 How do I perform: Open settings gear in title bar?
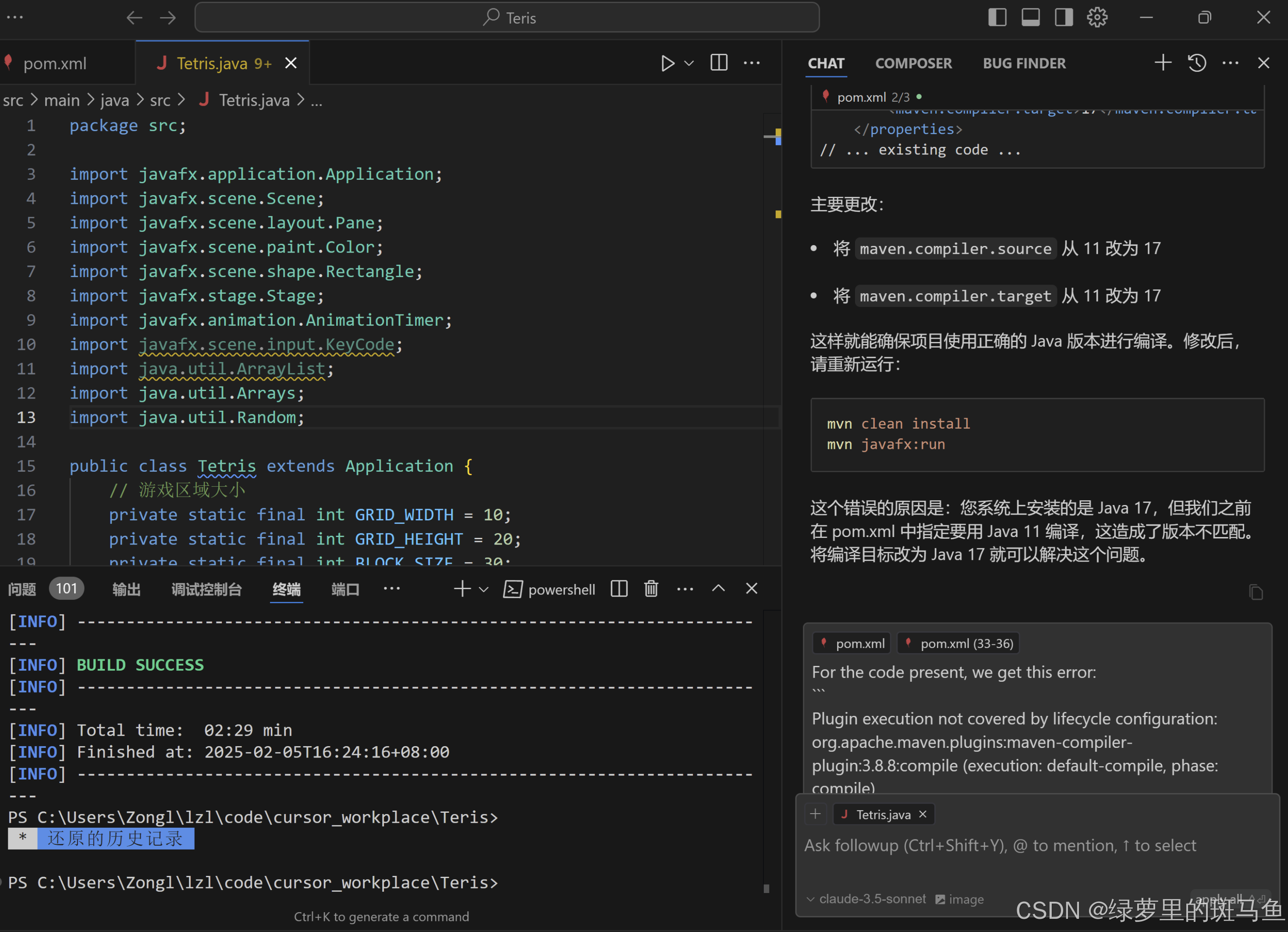1096,18
